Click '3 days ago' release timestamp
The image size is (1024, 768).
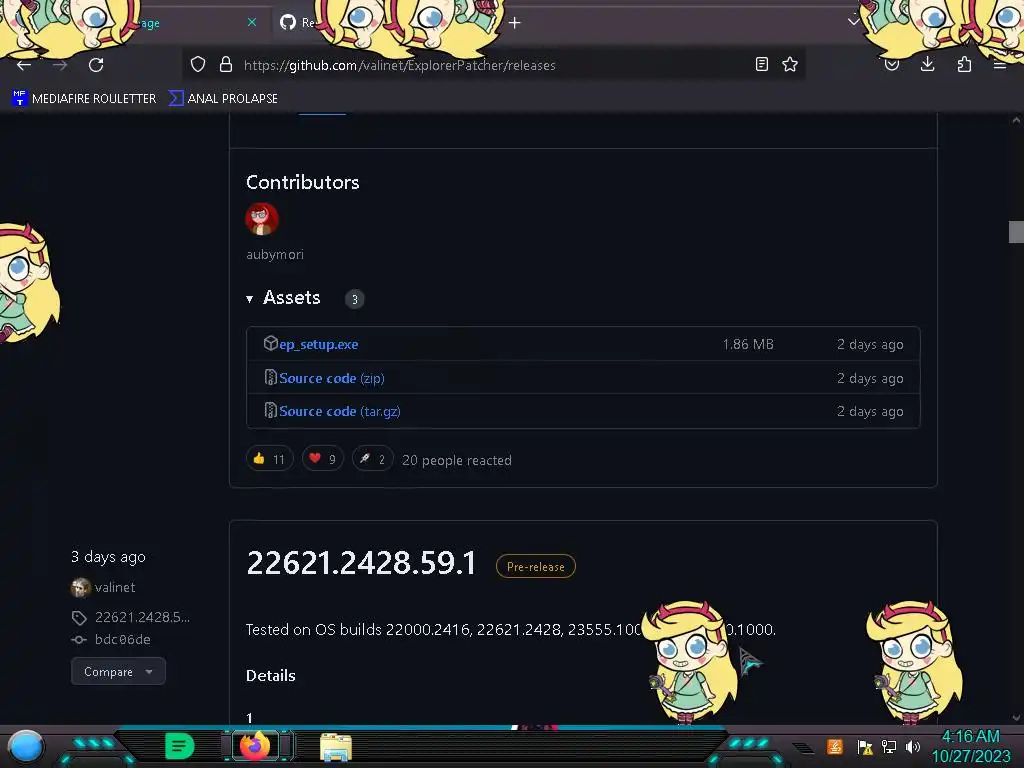click(x=108, y=556)
